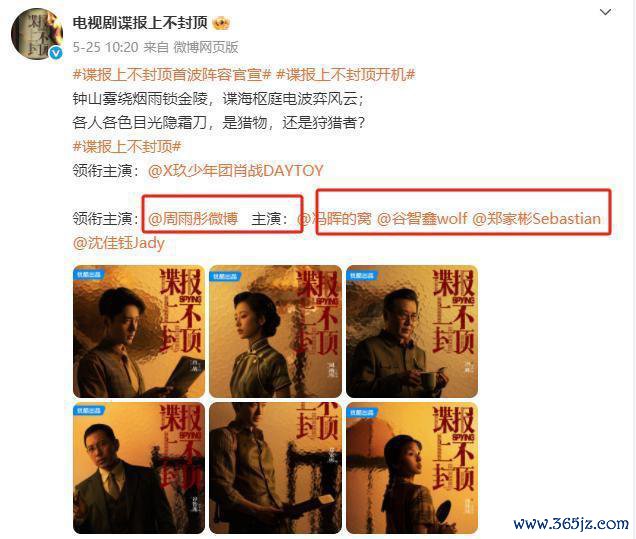Screen dimensions: 636x539
Task: Open the post options chevron menu
Action: (605, 12)
